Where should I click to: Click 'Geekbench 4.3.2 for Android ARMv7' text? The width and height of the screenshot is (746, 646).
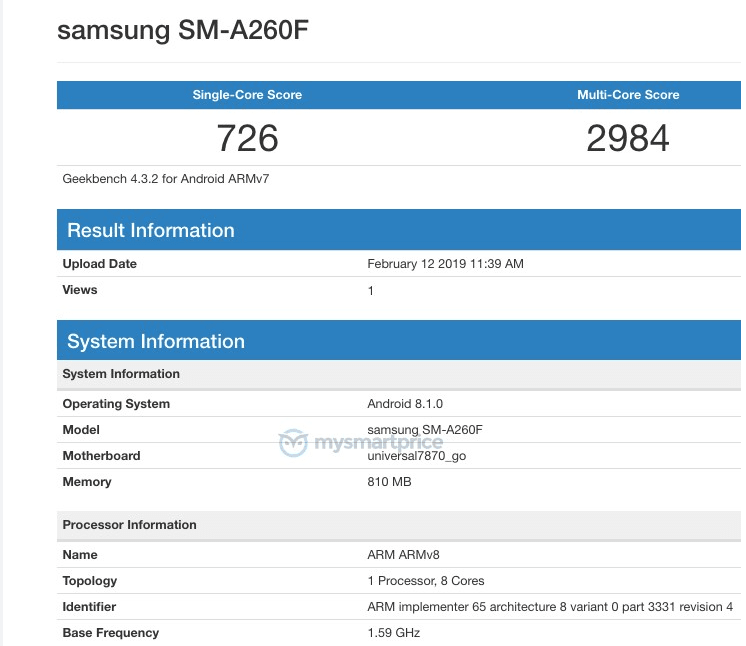point(166,179)
